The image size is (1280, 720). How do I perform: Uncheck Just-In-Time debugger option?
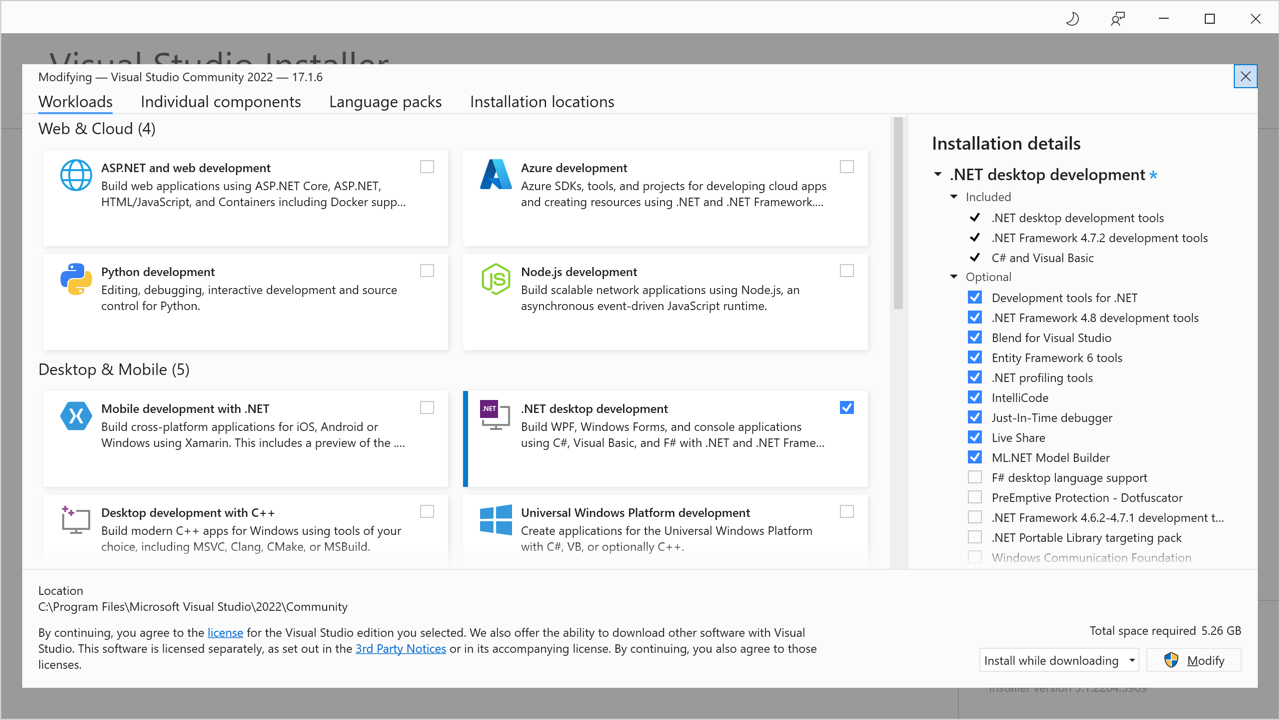pos(975,417)
